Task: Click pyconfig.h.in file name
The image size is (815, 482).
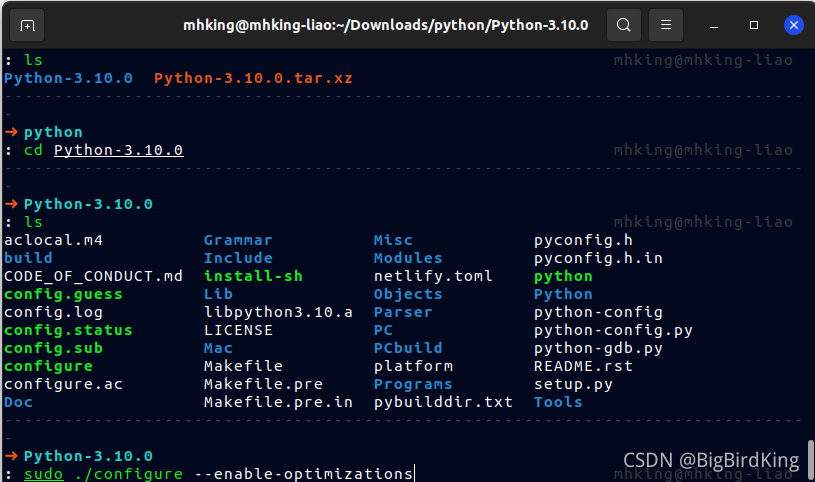Action: coord(598,258)
